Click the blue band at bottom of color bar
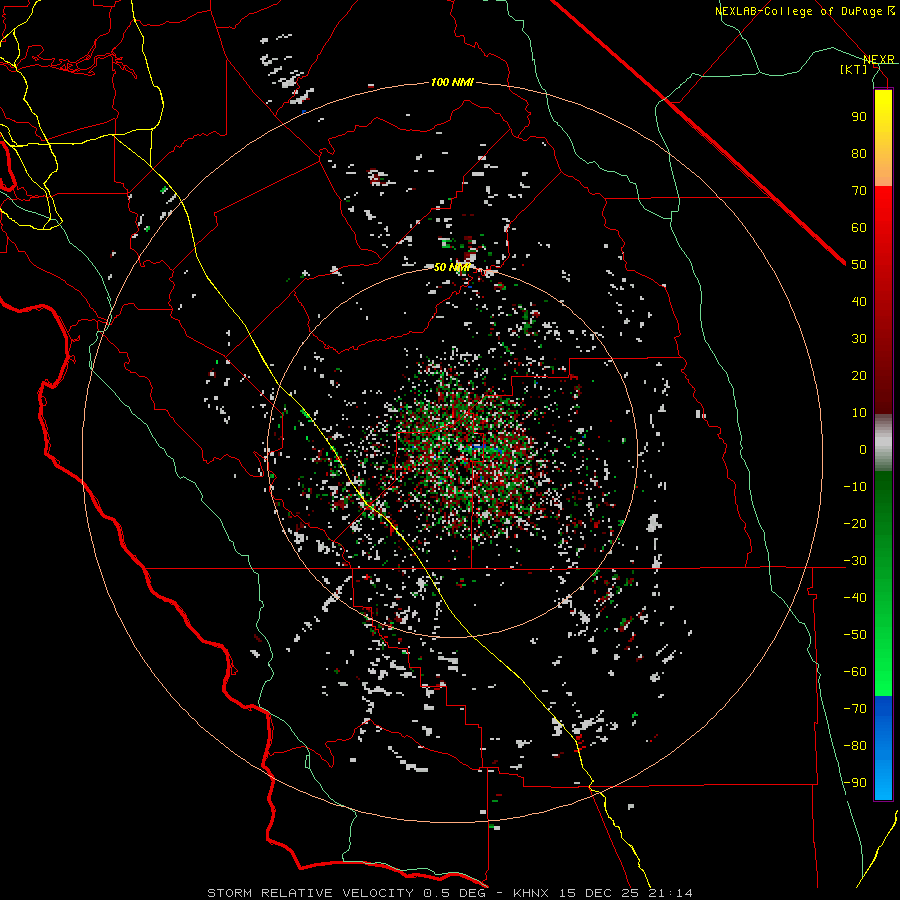 [883, 747]
